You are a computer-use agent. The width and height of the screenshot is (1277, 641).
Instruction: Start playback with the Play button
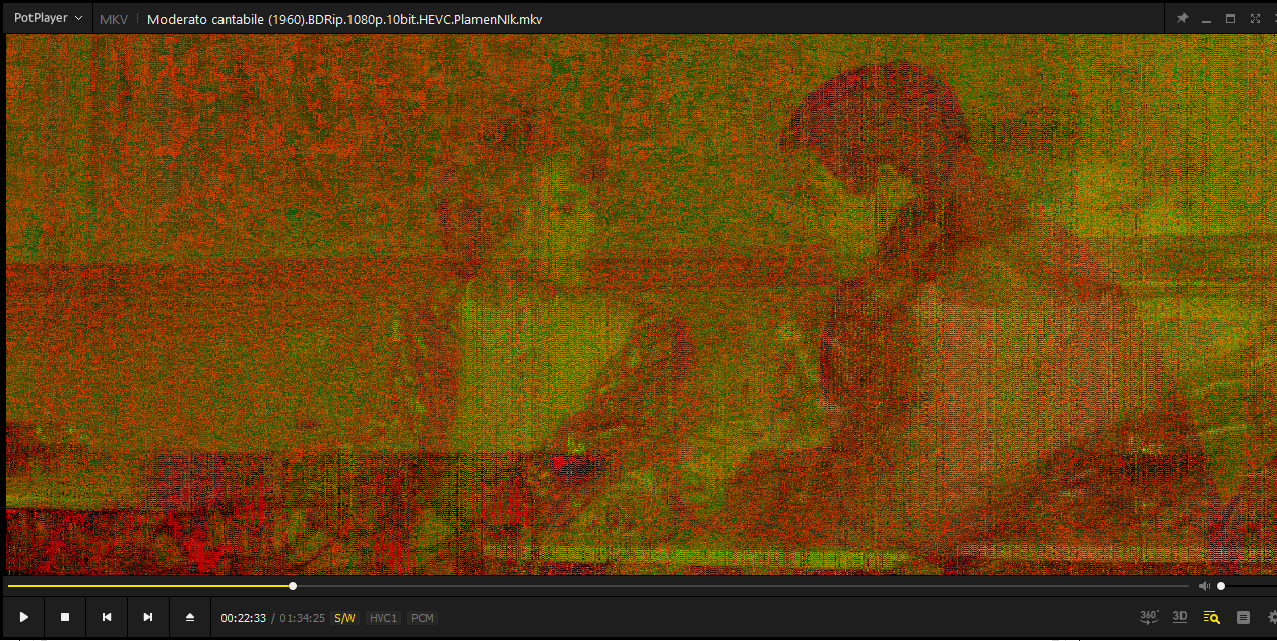coord(24,617)
